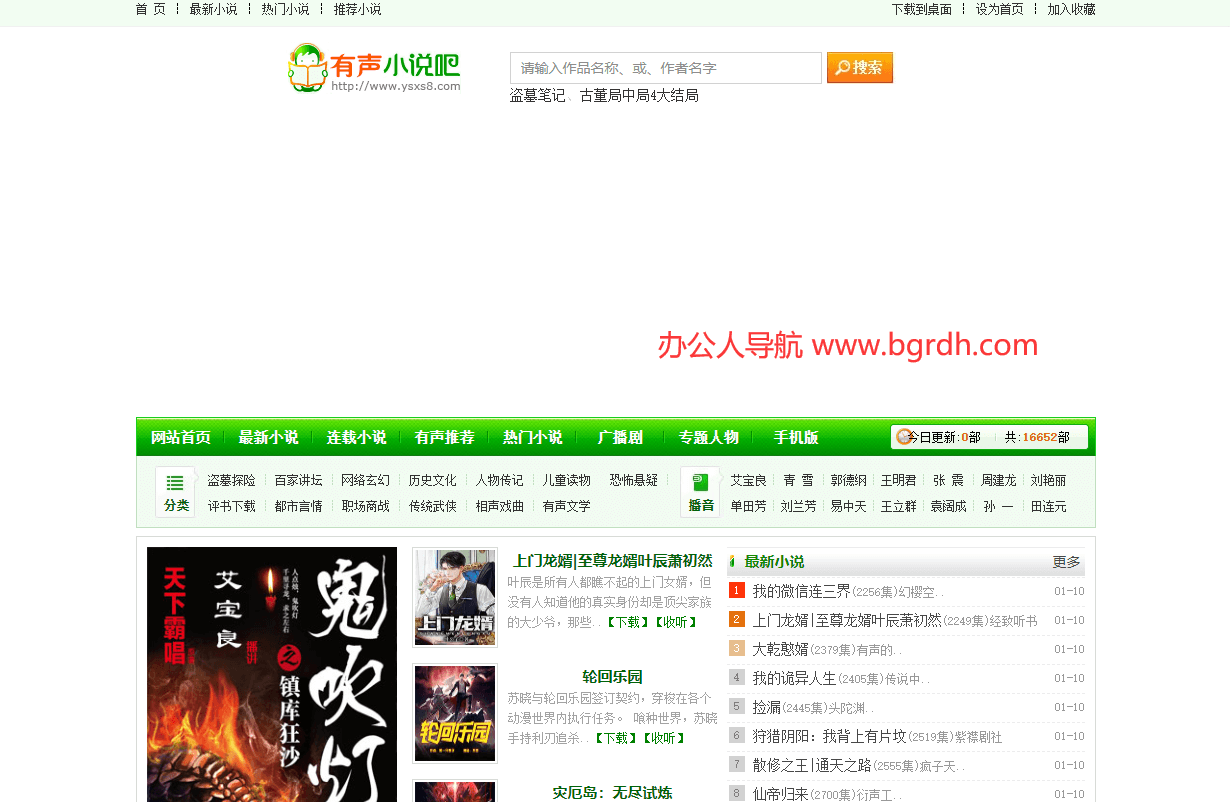The width and height of the screenshot is (1230, 802).
Task: Click the 【下载】 link for 轮回乐园
Action: pos(615,738)
